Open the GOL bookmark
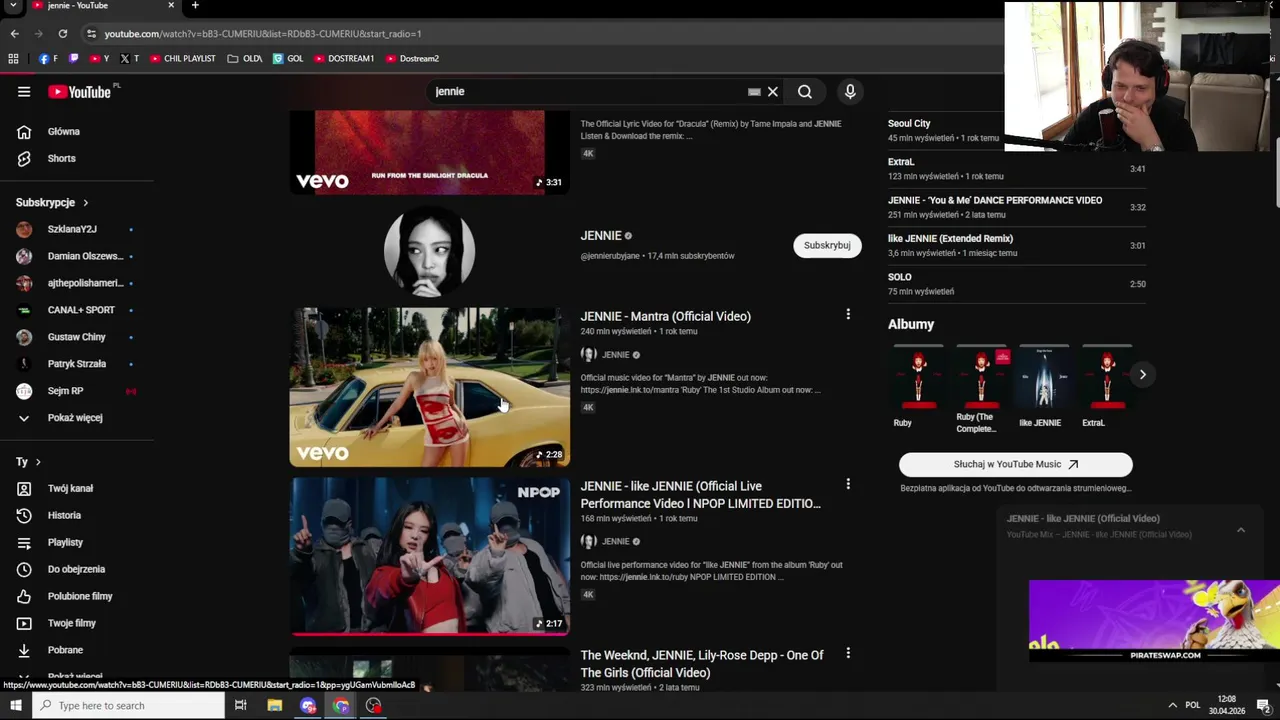The width and height of the screenshot is (1280, 720). pos(288,59)
